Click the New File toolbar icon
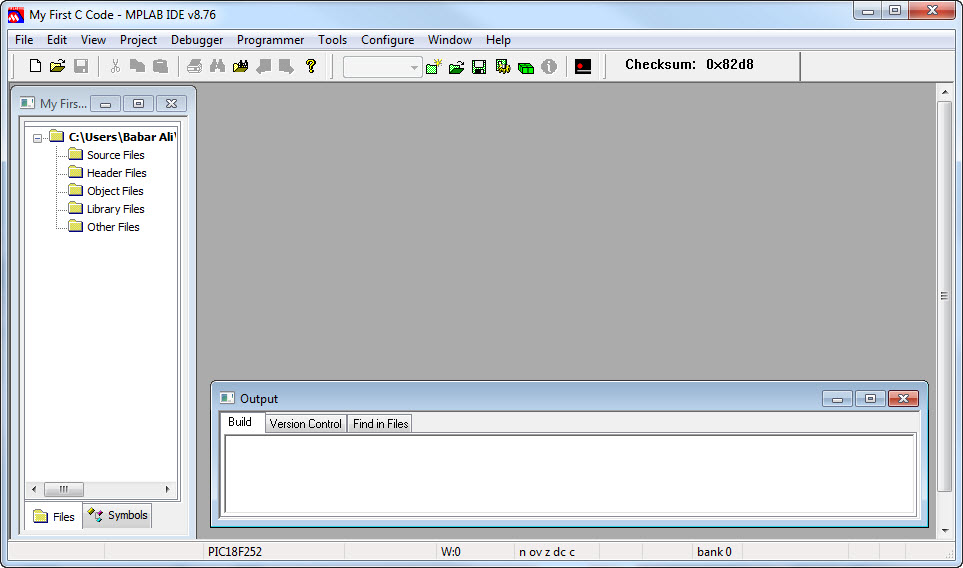This screenshot has height=568, width=963. pyautogui.click(x=36, y=66)
